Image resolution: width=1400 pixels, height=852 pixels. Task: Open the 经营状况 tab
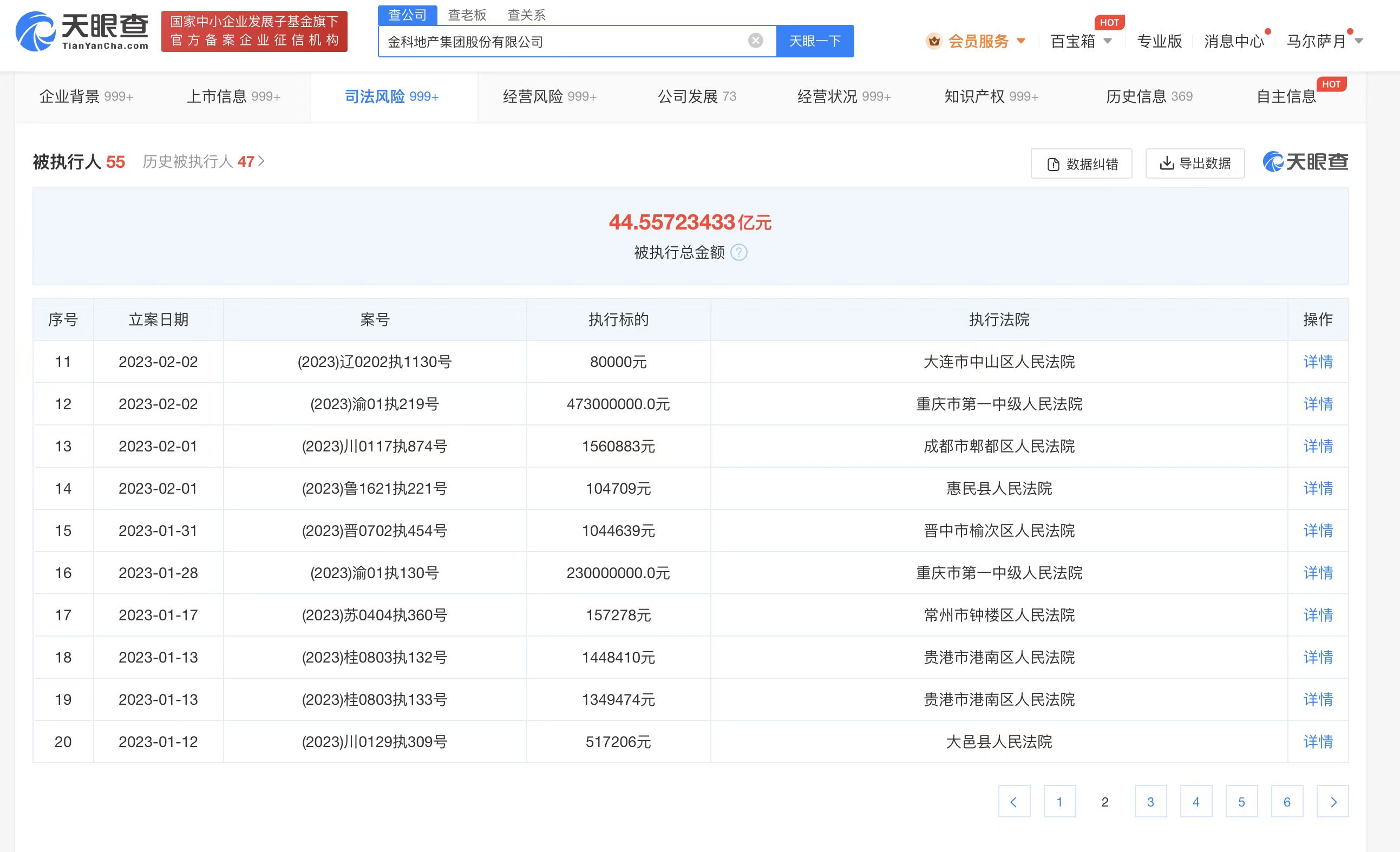tap(845, 96)
